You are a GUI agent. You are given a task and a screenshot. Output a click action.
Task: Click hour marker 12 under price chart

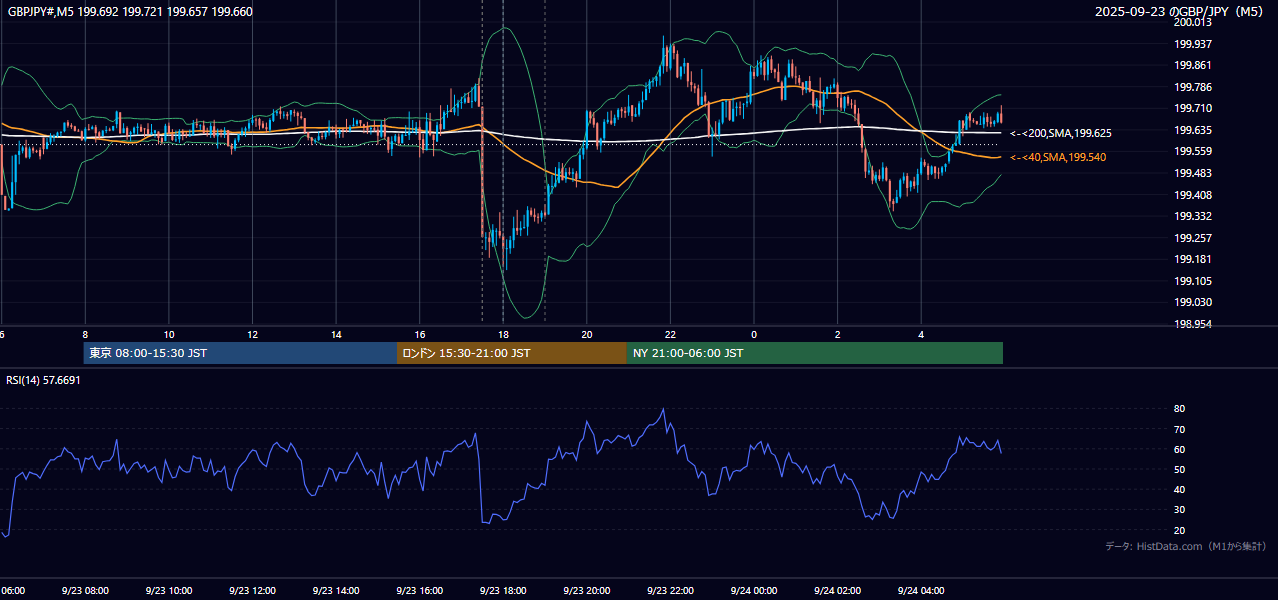253,335
